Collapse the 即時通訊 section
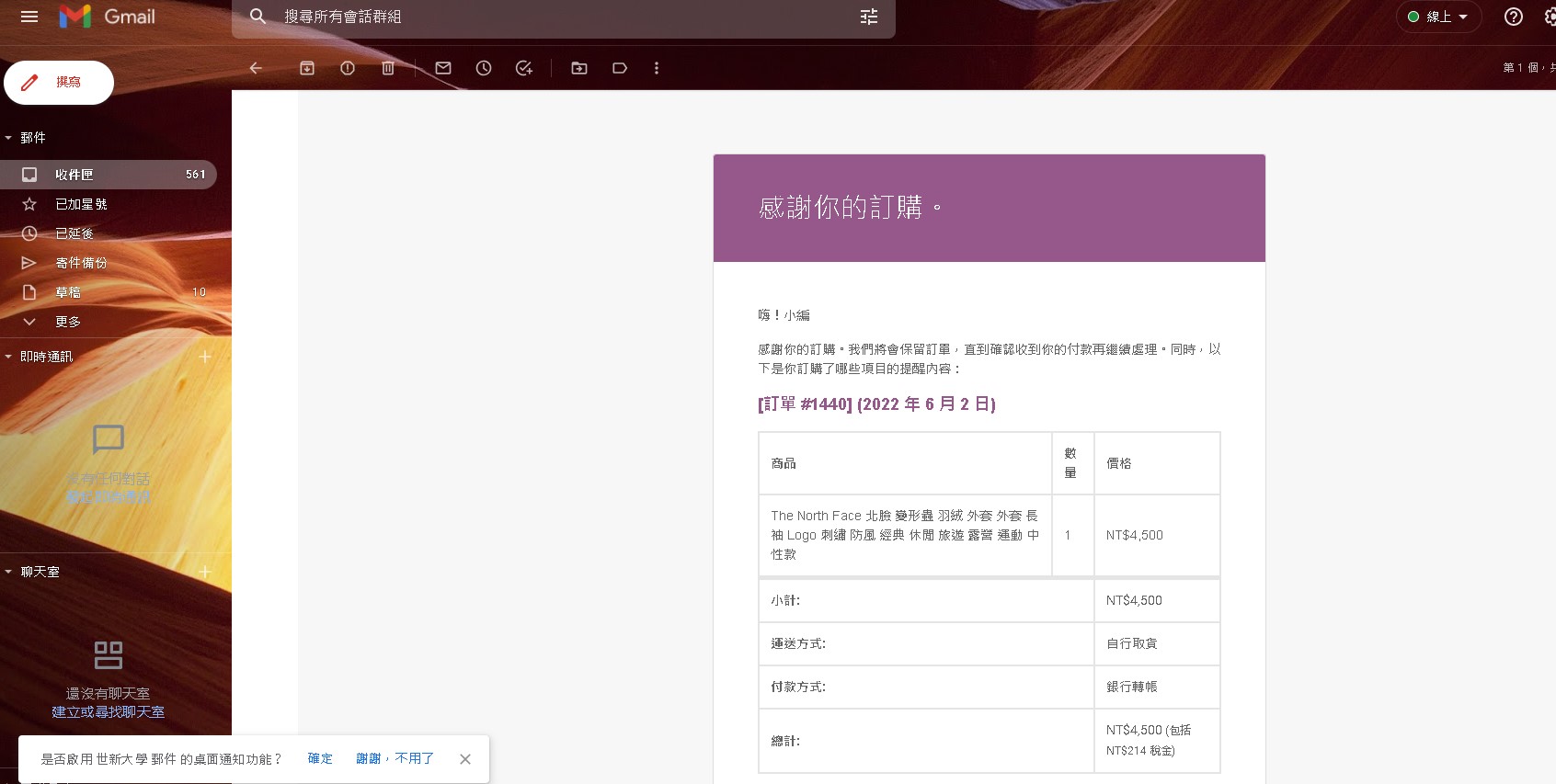Image resolution: width=1556 pixels, height=784 pixels. pos(8,357)
